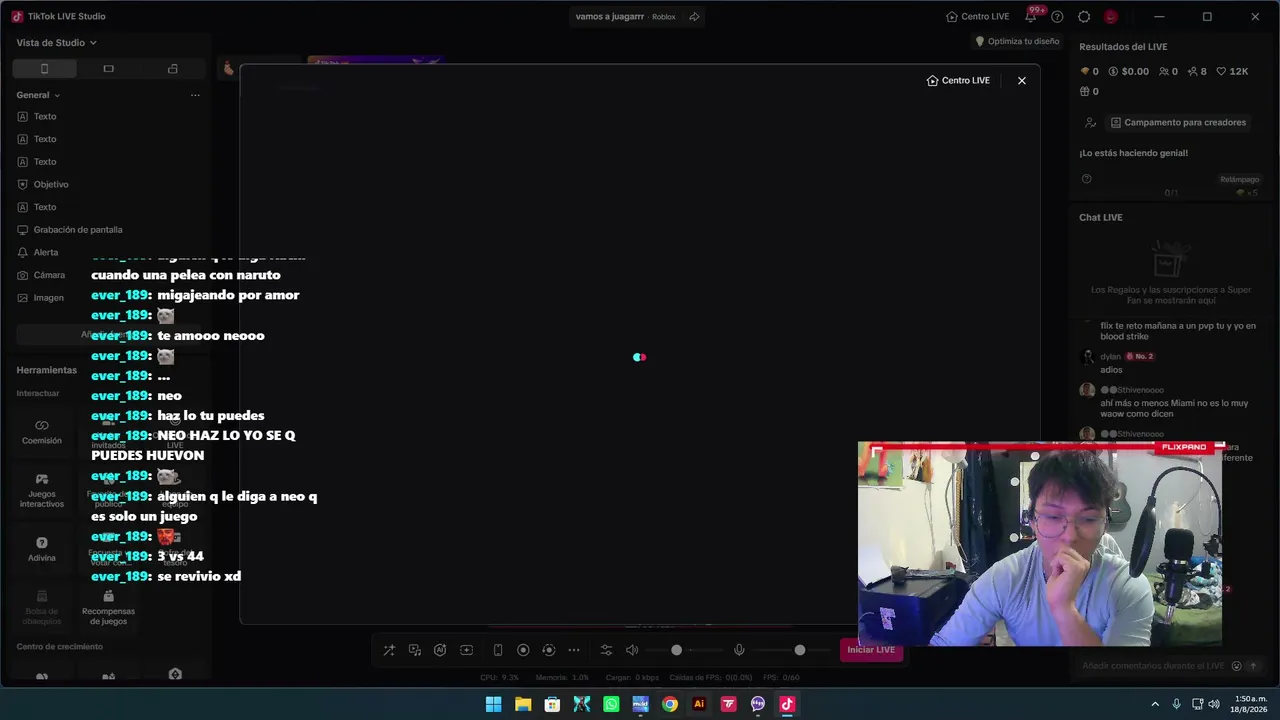This screenshot has width=1280, height=720.
Task: Click the share arrow beside the Roblox title
Action: click(694, 17)
